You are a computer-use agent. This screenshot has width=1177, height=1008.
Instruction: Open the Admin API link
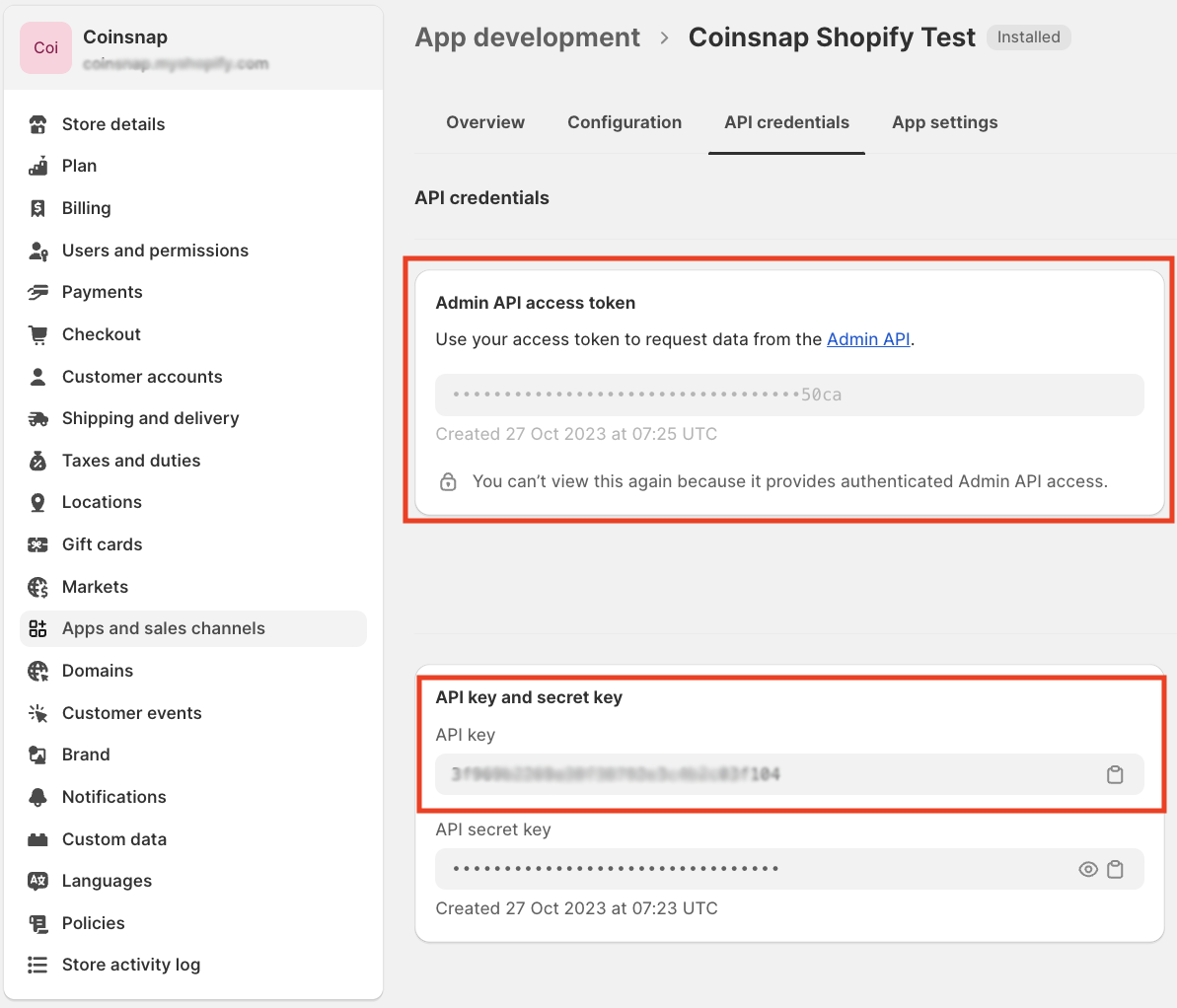pos(868,339)
